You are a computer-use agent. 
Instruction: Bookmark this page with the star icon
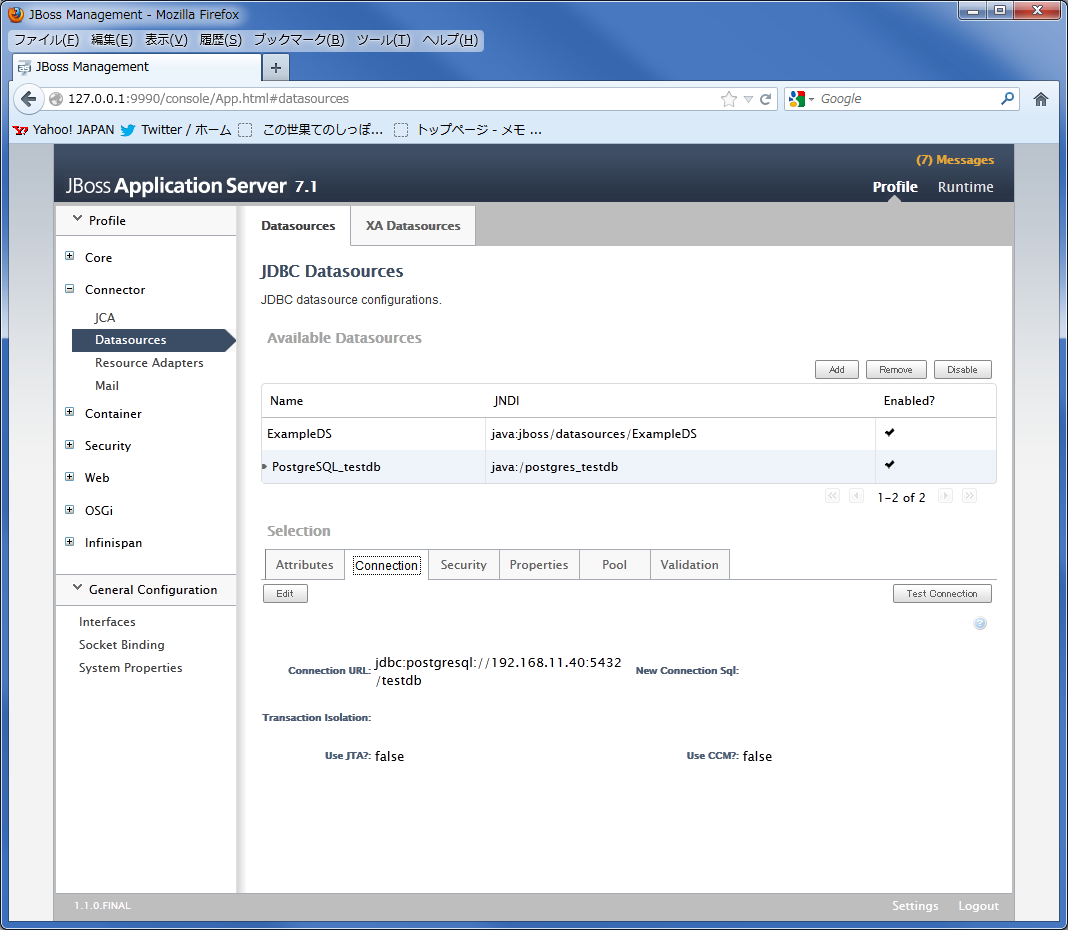pyautogui.click(x=728, y=99)
